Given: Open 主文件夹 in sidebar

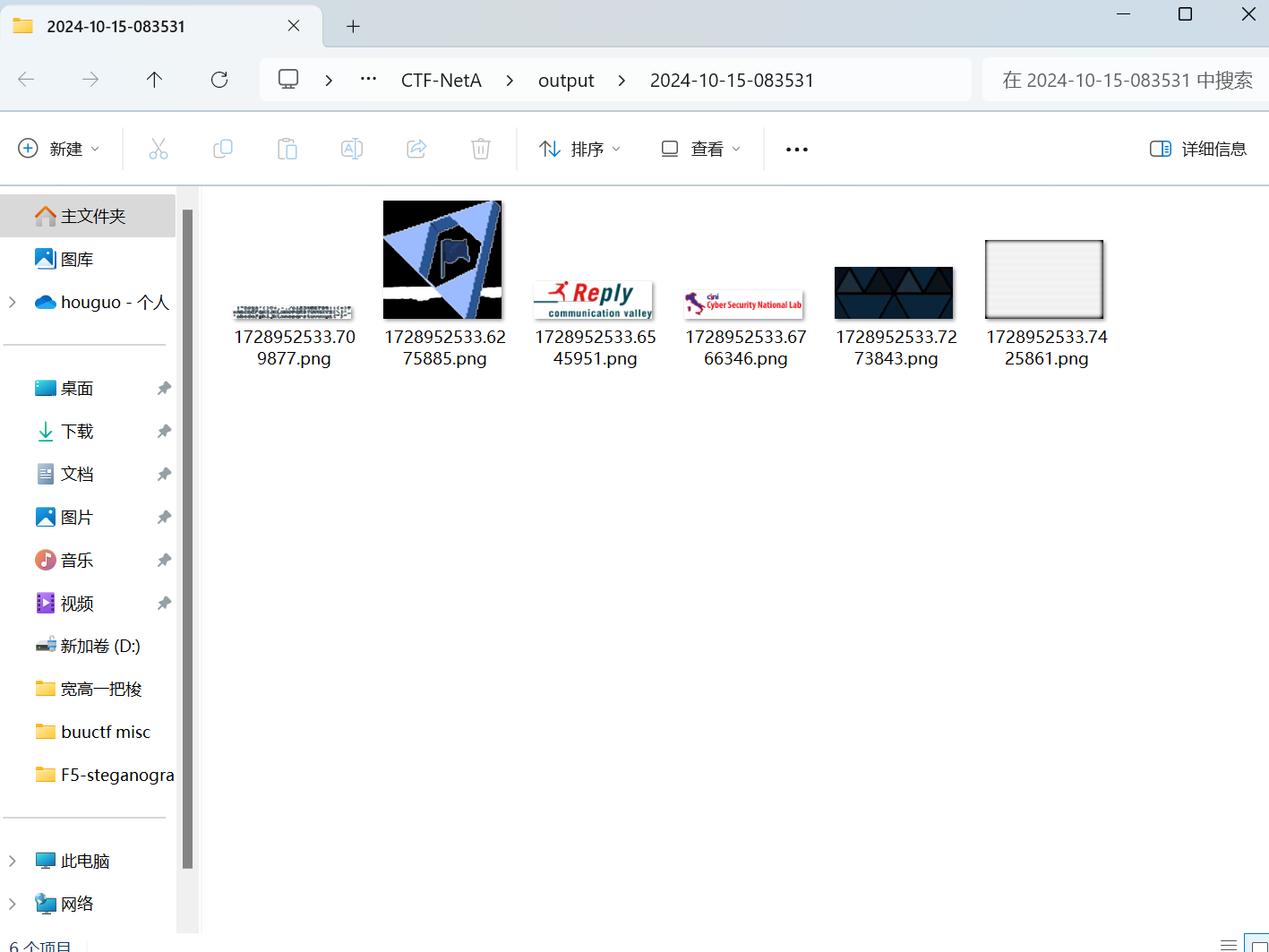Looking at the screenshot, I should point(88,216).
